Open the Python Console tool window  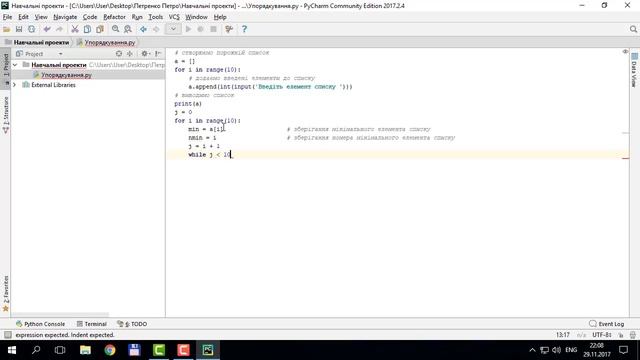pyautogui.click(x=40, y=324)
